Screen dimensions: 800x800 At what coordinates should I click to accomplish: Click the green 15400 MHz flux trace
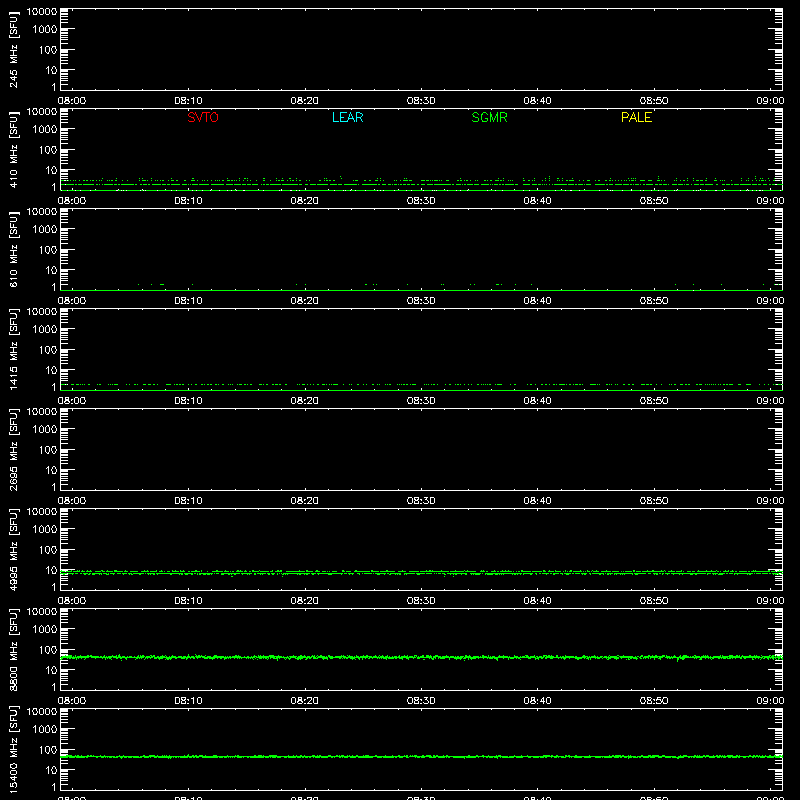pyautogui.click(x=421, y=757)
